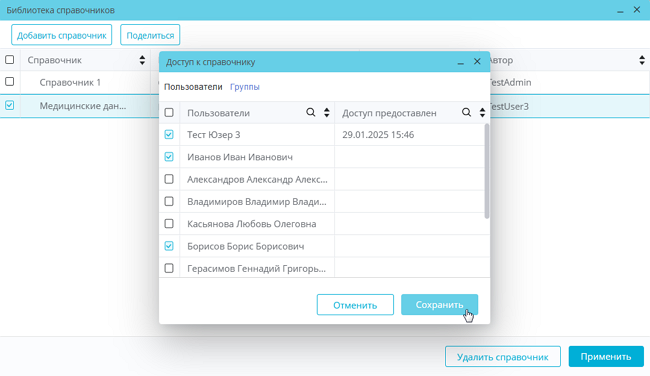Close the Доступ к справочнику dialog
Viewport: 650px width, 376px height.
point(477,61)
